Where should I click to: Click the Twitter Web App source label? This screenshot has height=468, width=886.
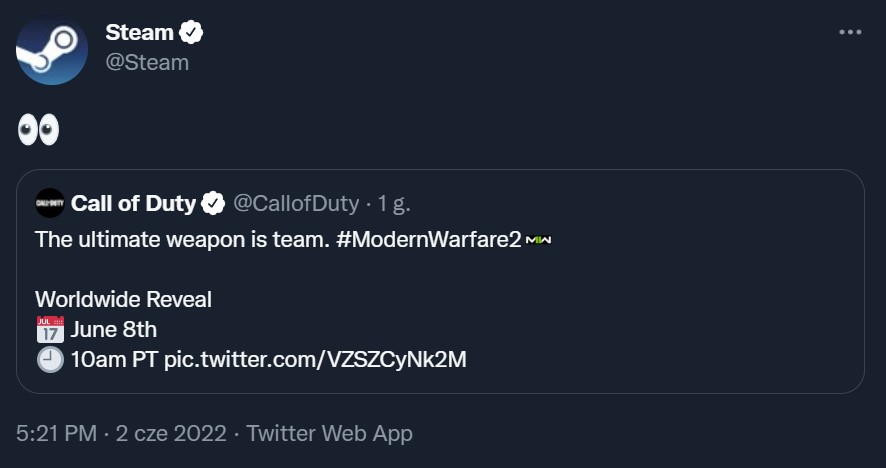[x=329, y=434]
